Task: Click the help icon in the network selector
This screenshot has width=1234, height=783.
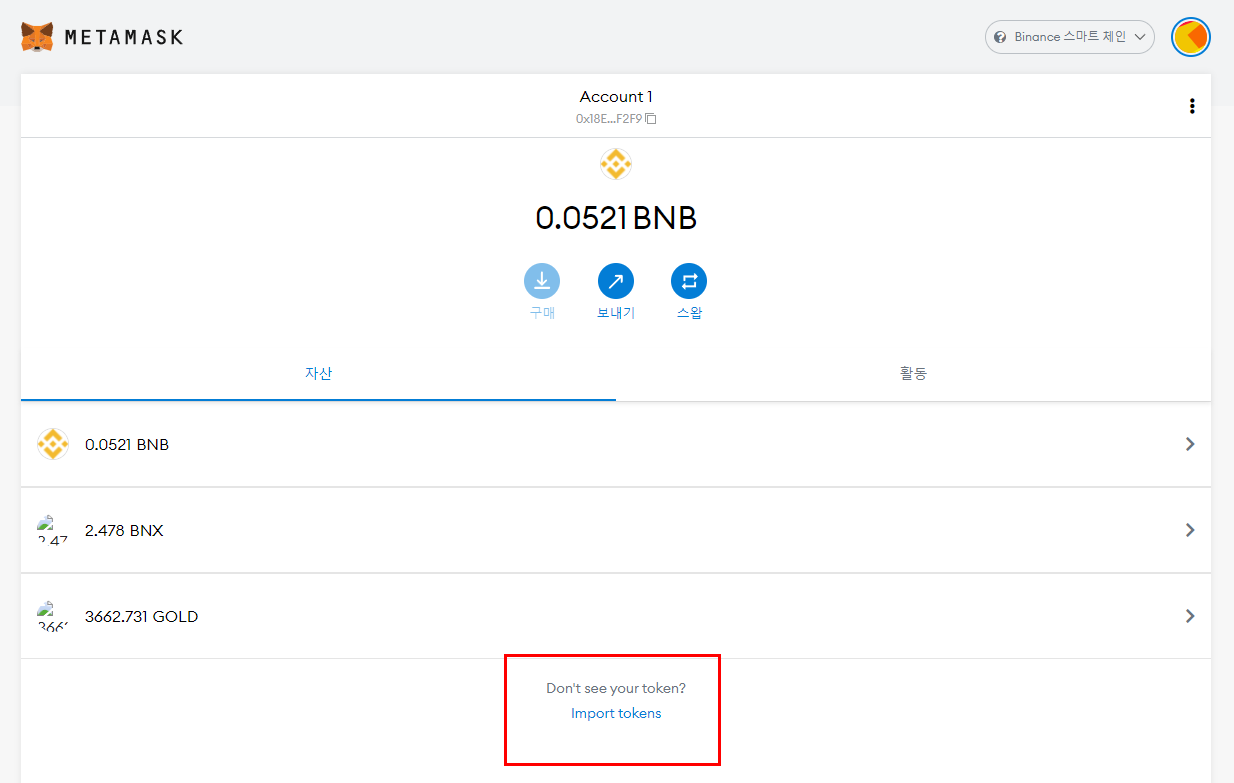Action: point(1000,37)
